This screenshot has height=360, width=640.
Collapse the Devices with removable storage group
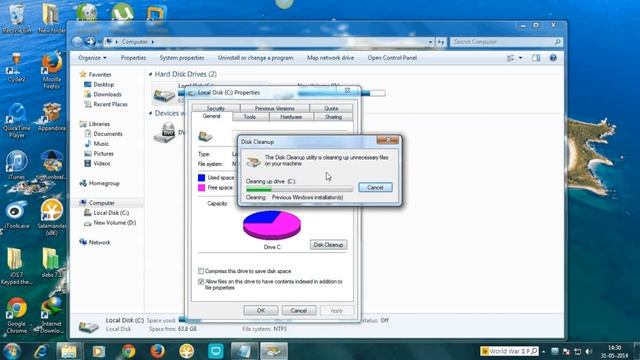(150, 113)
